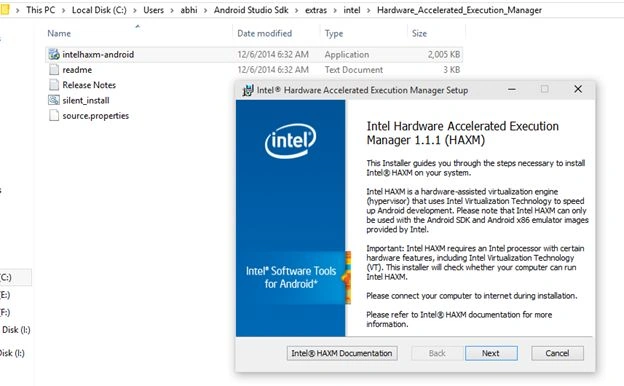
Task: Expand the chevron after intel breadcrumb
Action: click(x=369, y=10)
